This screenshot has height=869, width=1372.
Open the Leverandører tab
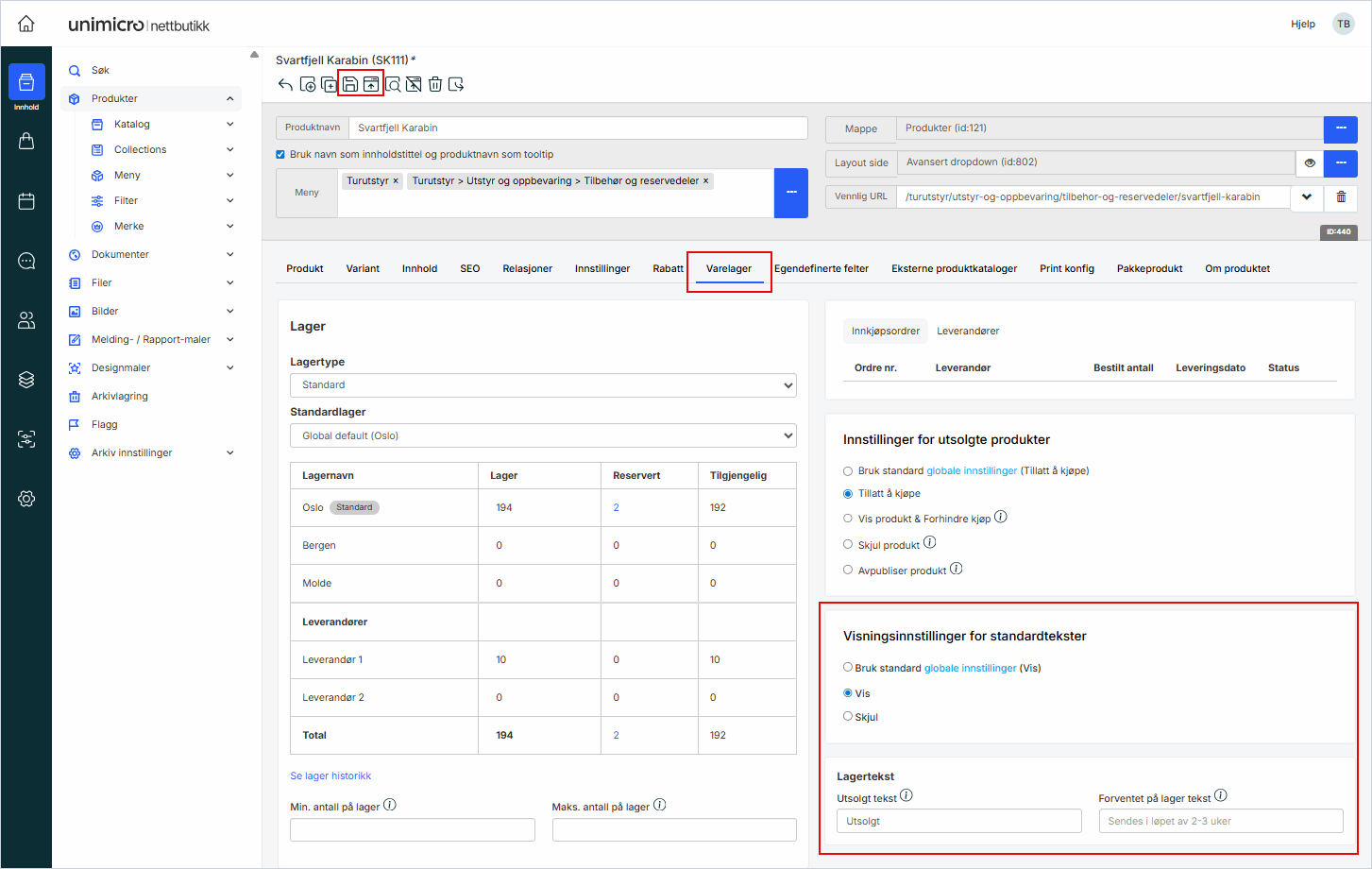pos(967,332)
